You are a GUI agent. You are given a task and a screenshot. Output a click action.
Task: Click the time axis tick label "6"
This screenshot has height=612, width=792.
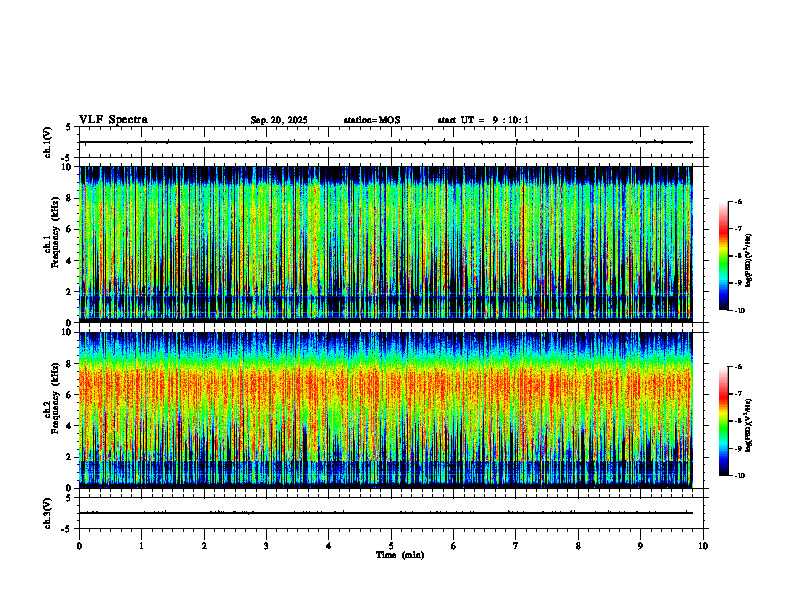pyautogui.click(x=454, y=546)
